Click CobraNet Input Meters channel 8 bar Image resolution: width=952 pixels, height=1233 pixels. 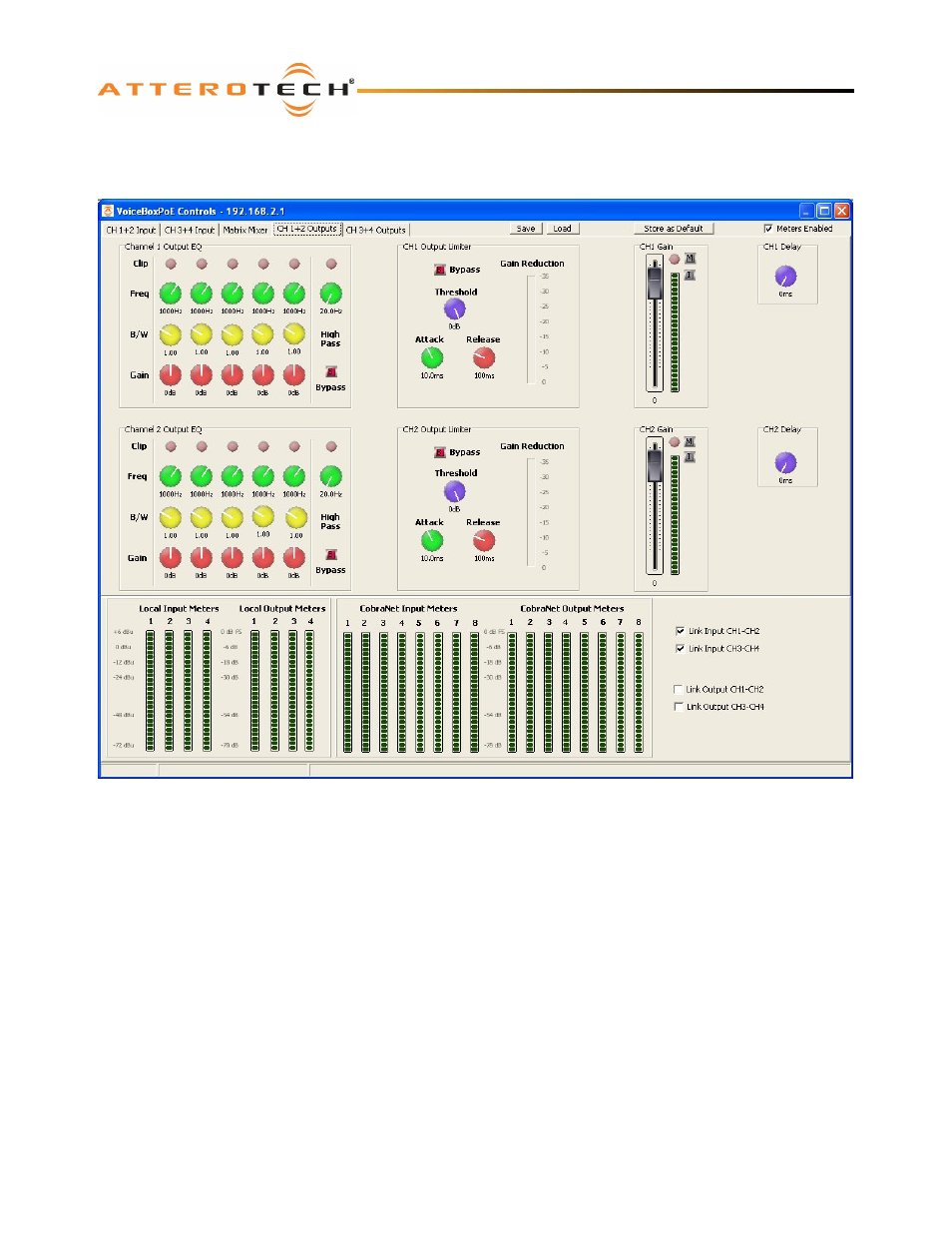[475, 691]
